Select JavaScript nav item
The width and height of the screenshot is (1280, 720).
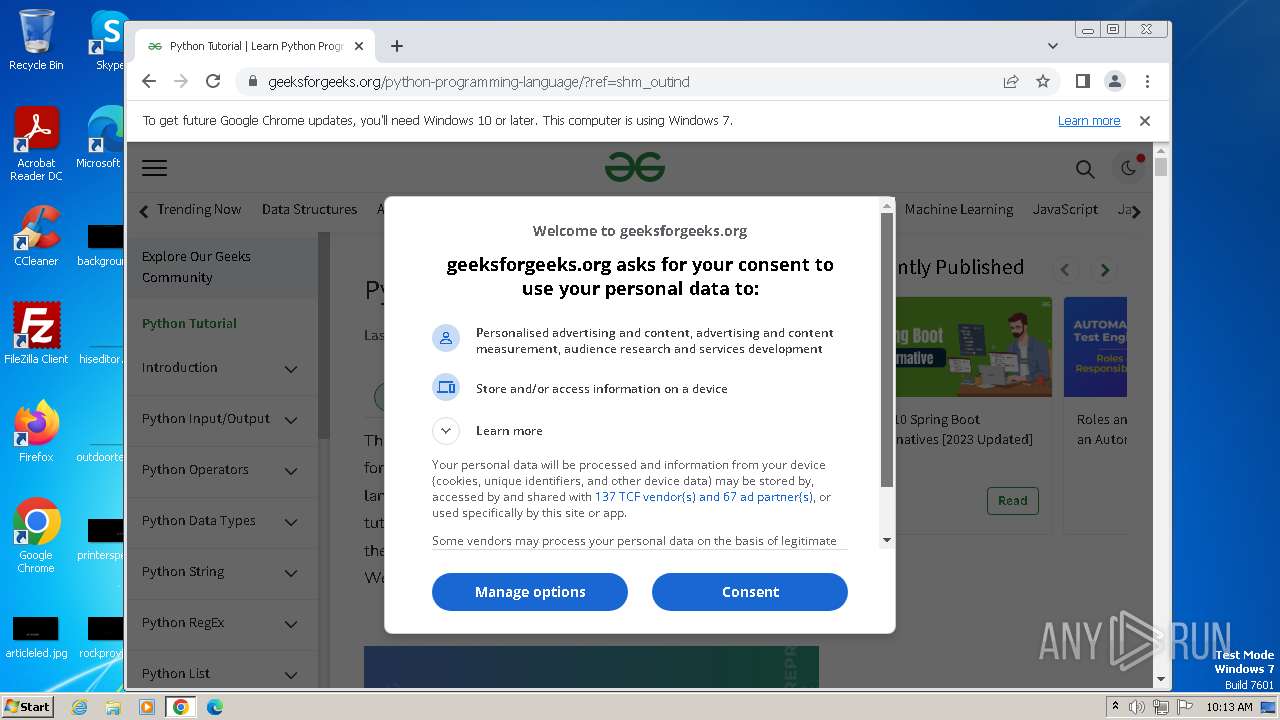coord(1065,210)
